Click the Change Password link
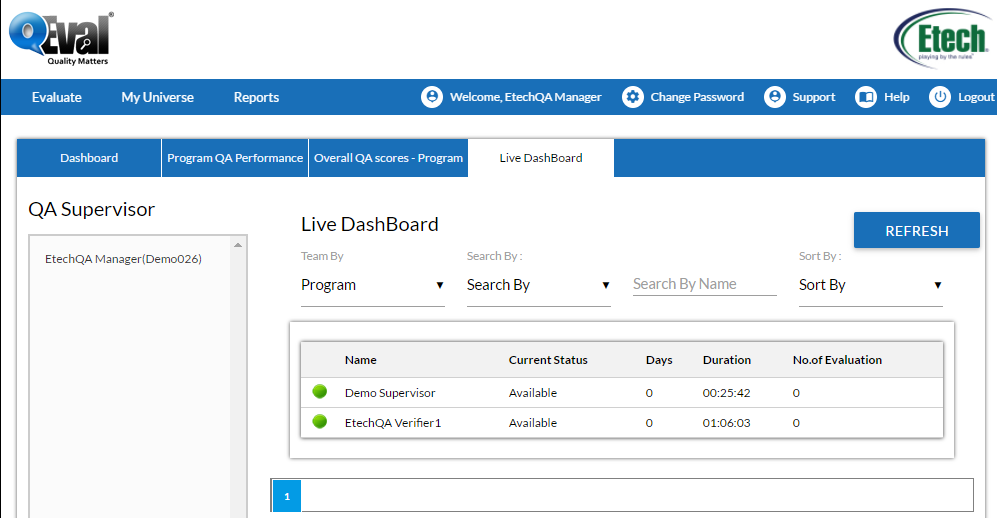Image resolution: width=997 pixels, height=518 pixels. [697, 97]
